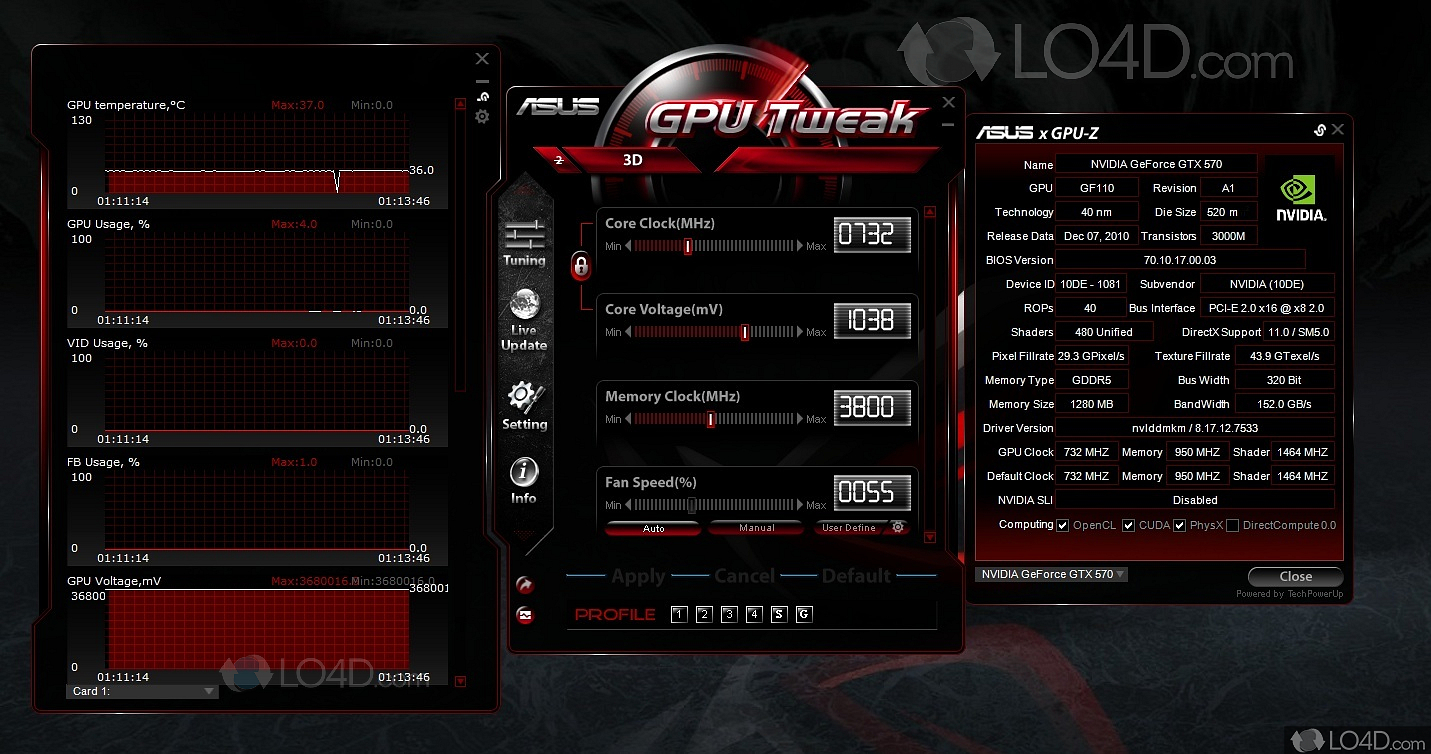Click the GPU temperature graph
1431x754 pixels.
click(257, 155)
